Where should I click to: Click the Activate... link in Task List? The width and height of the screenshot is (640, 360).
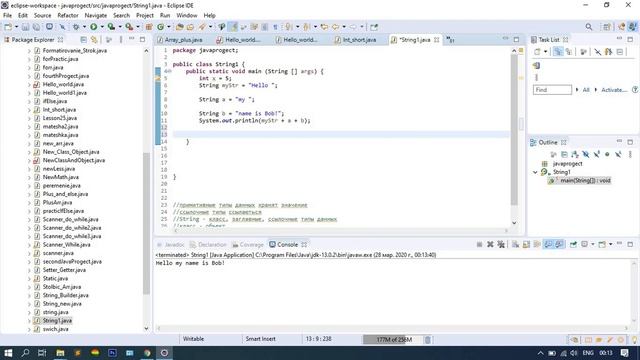614,90
